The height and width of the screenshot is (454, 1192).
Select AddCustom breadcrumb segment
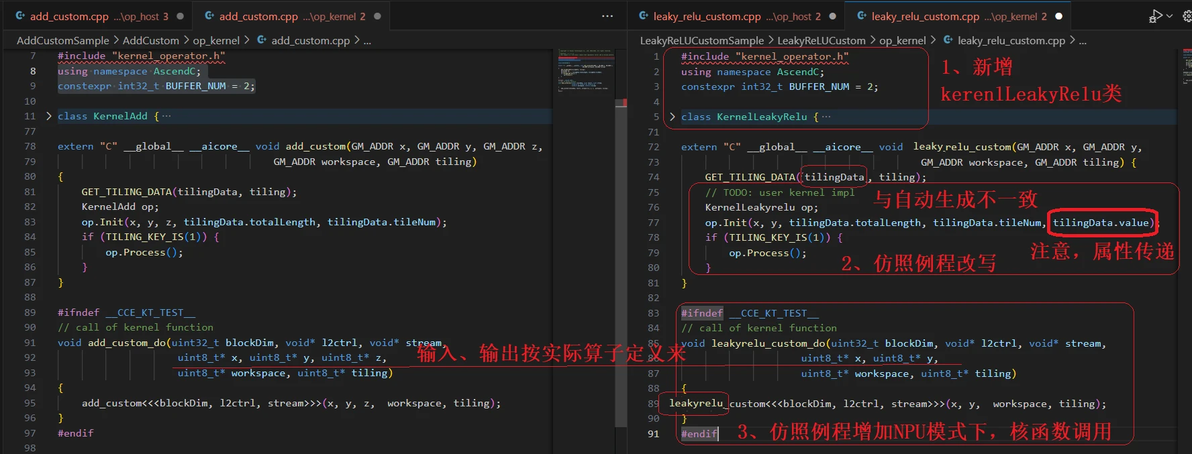pyautogui.click(x=152, y=40)
